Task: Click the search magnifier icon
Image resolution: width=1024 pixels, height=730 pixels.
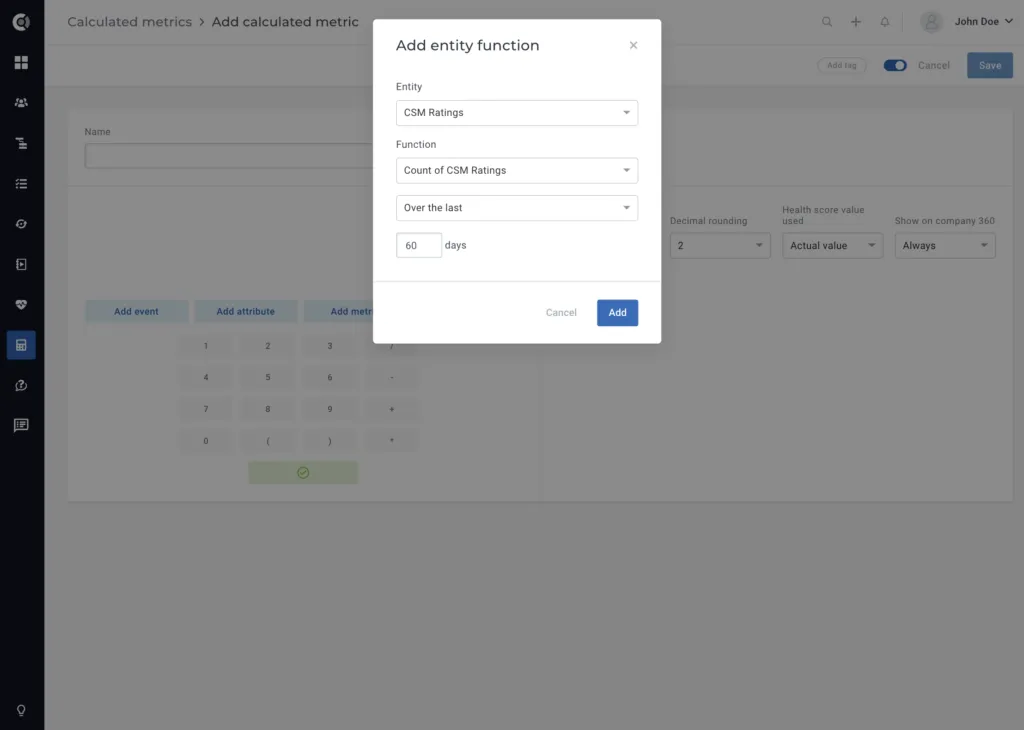Action: pyautogui.click(x=827, y=22)
